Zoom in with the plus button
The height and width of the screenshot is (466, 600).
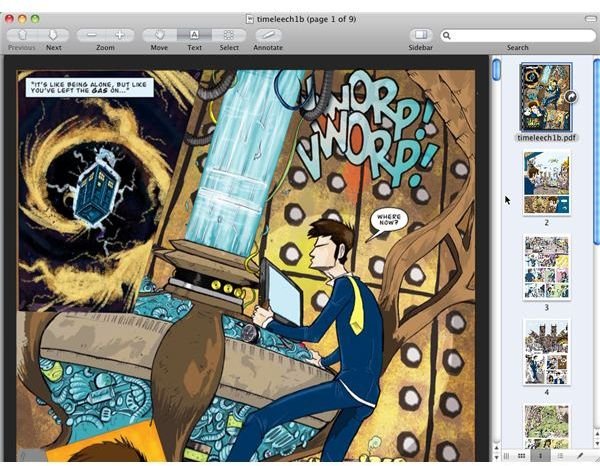click(120, 35)
